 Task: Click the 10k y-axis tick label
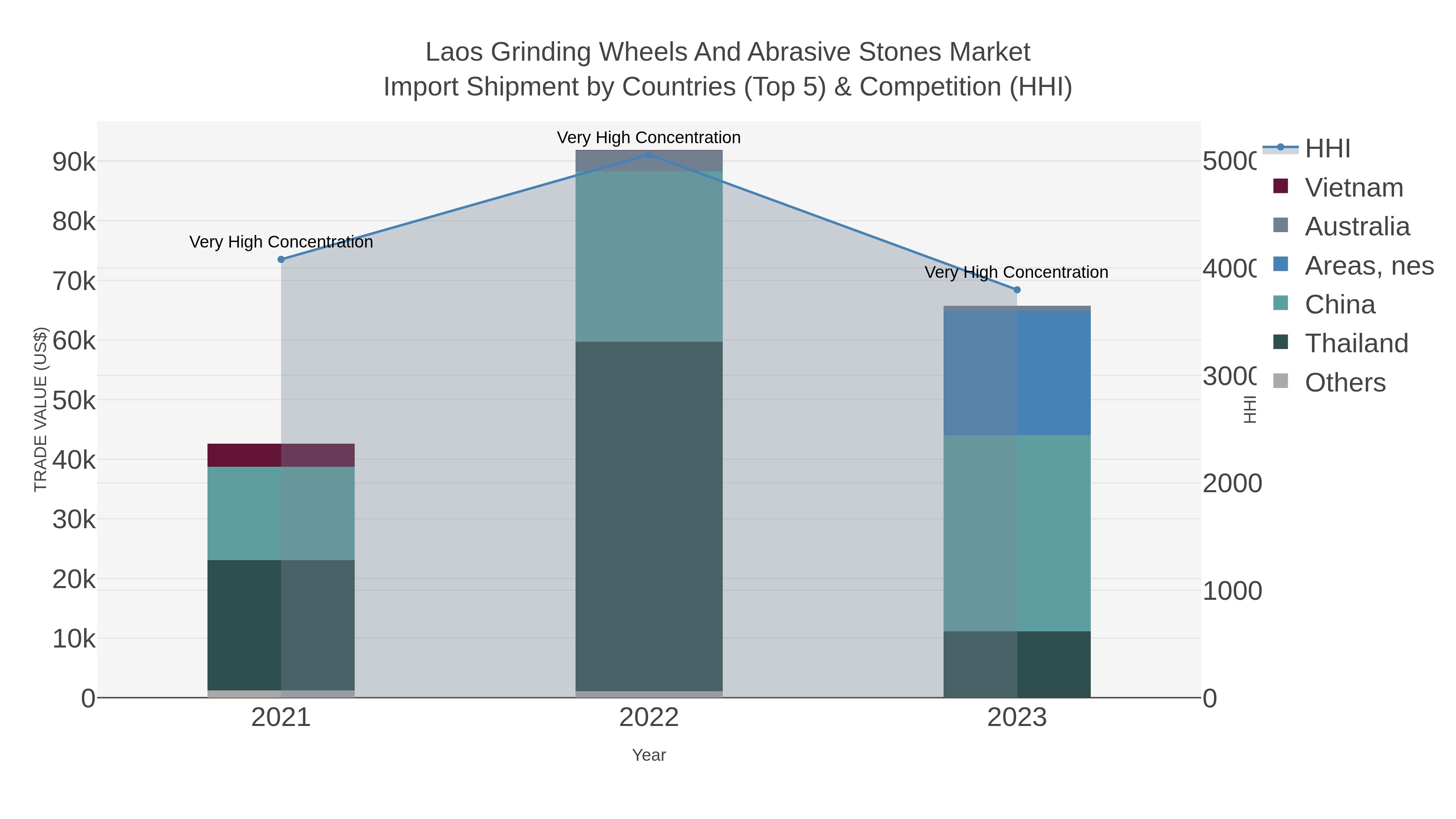[x=74, y=639]
